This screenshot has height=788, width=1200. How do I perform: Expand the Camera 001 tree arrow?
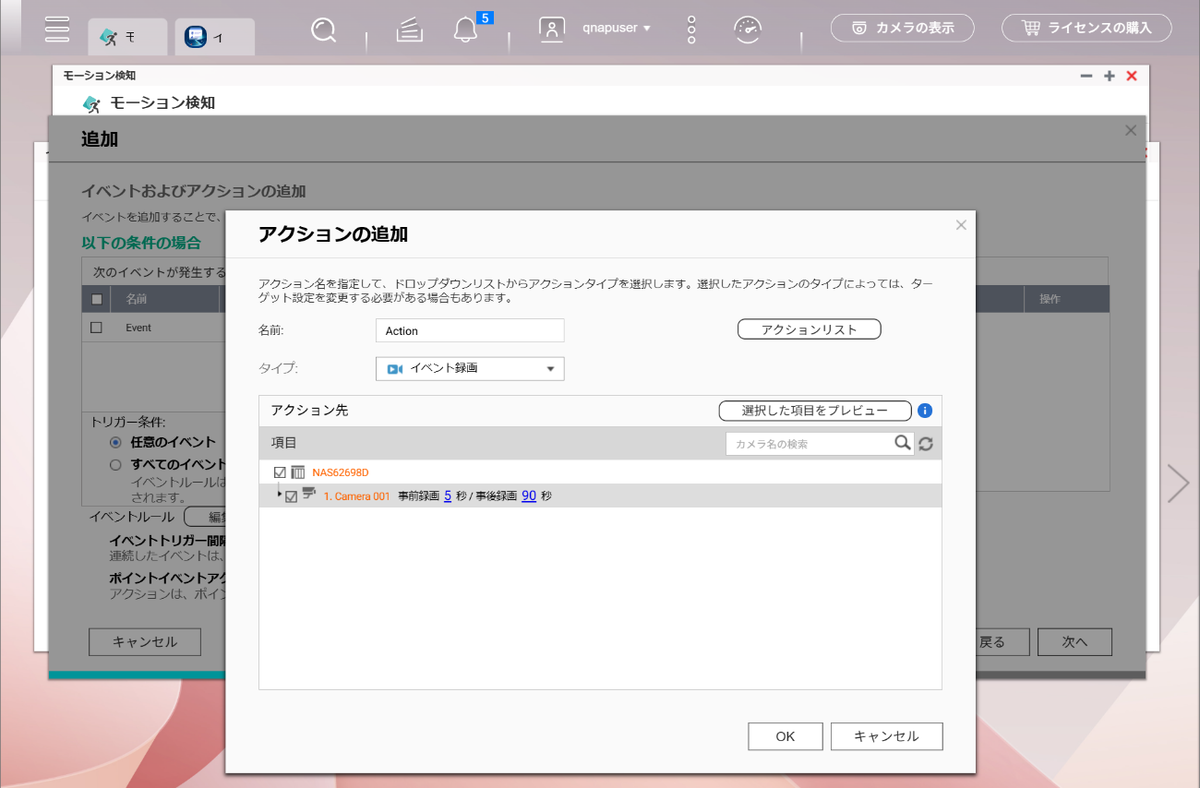click(x=279, y=494)
